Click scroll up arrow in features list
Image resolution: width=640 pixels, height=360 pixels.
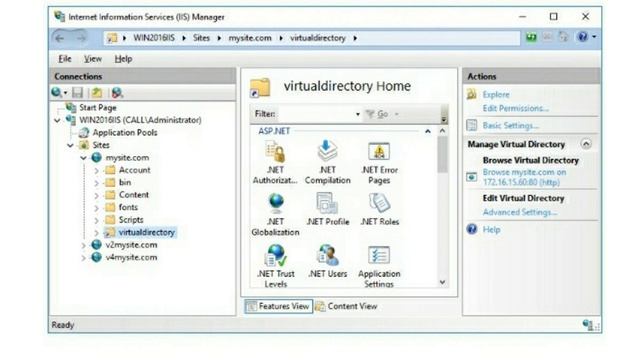point(442,131)
